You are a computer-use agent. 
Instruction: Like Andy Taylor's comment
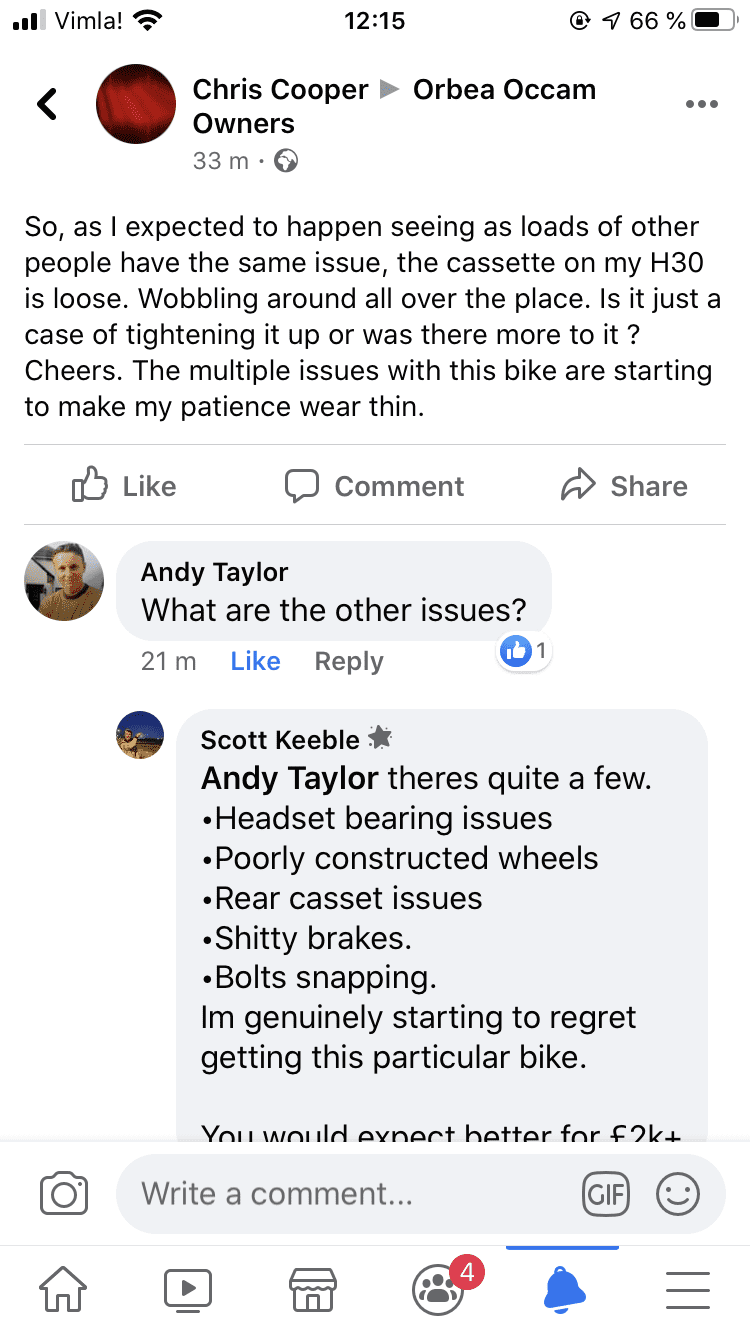[x=255, y=661]
